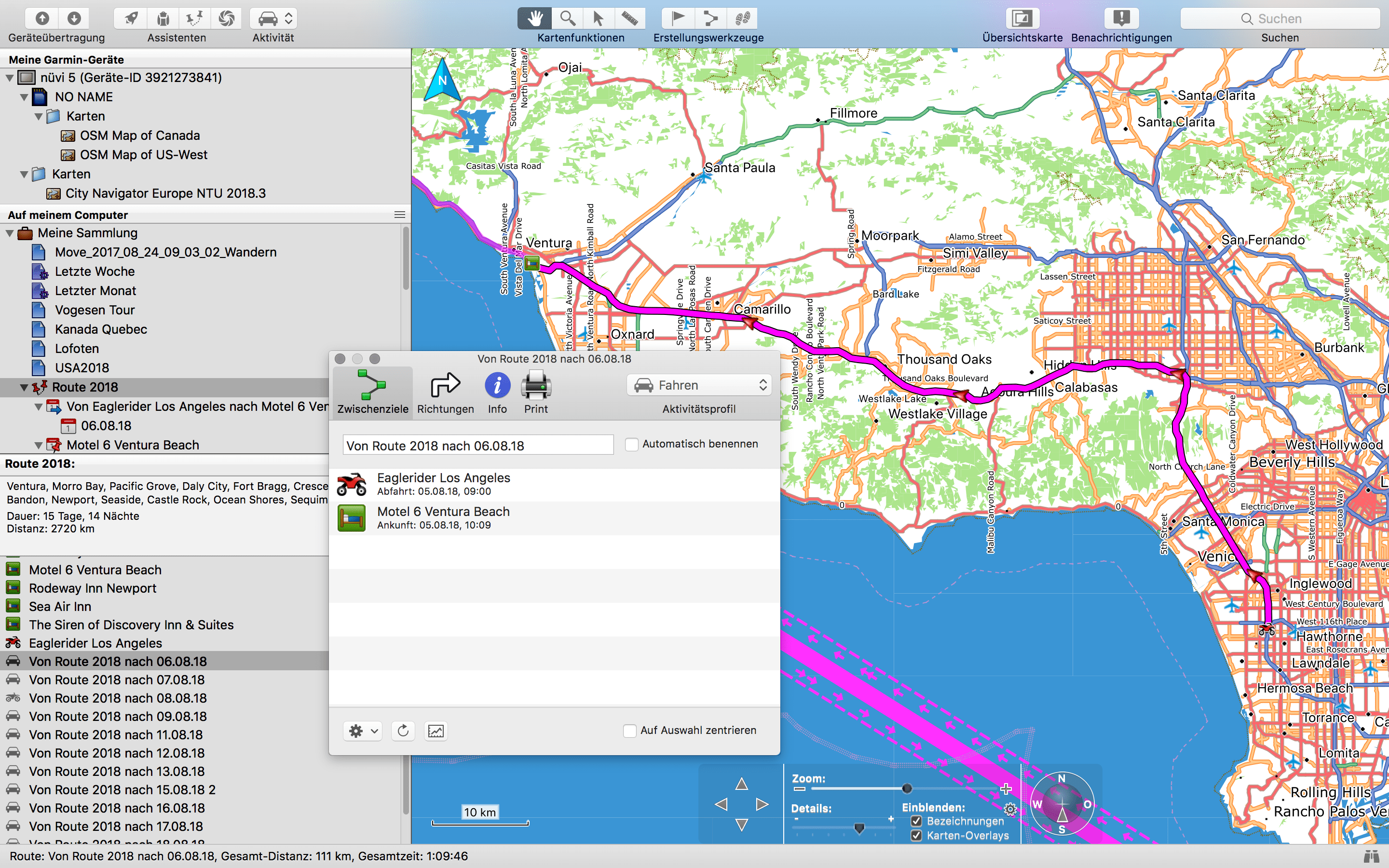
Task: Click the Suchen search field
Action: [x=1280, y=18]
